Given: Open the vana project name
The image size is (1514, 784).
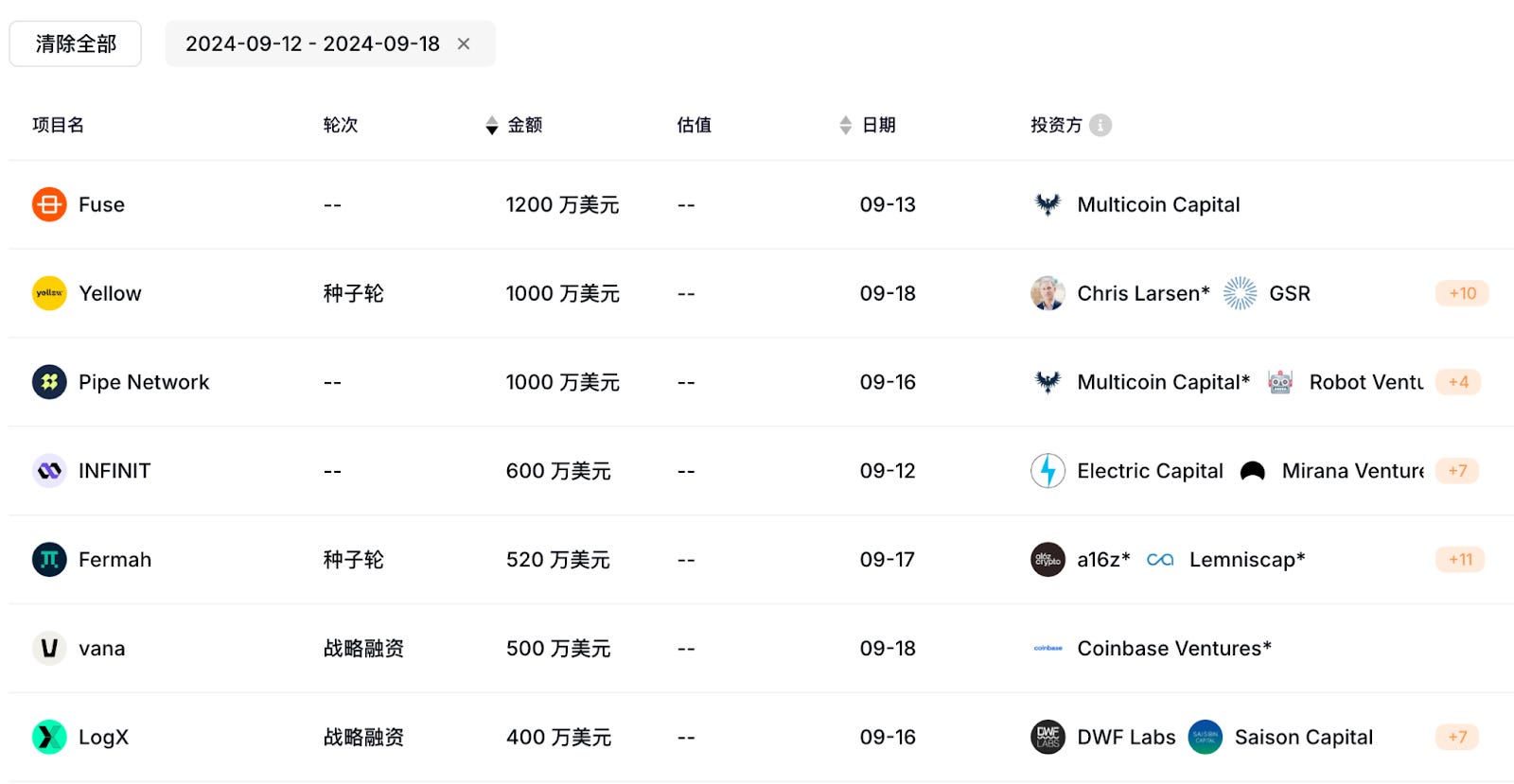Looking at the screenshot, I should click(101, 649).
